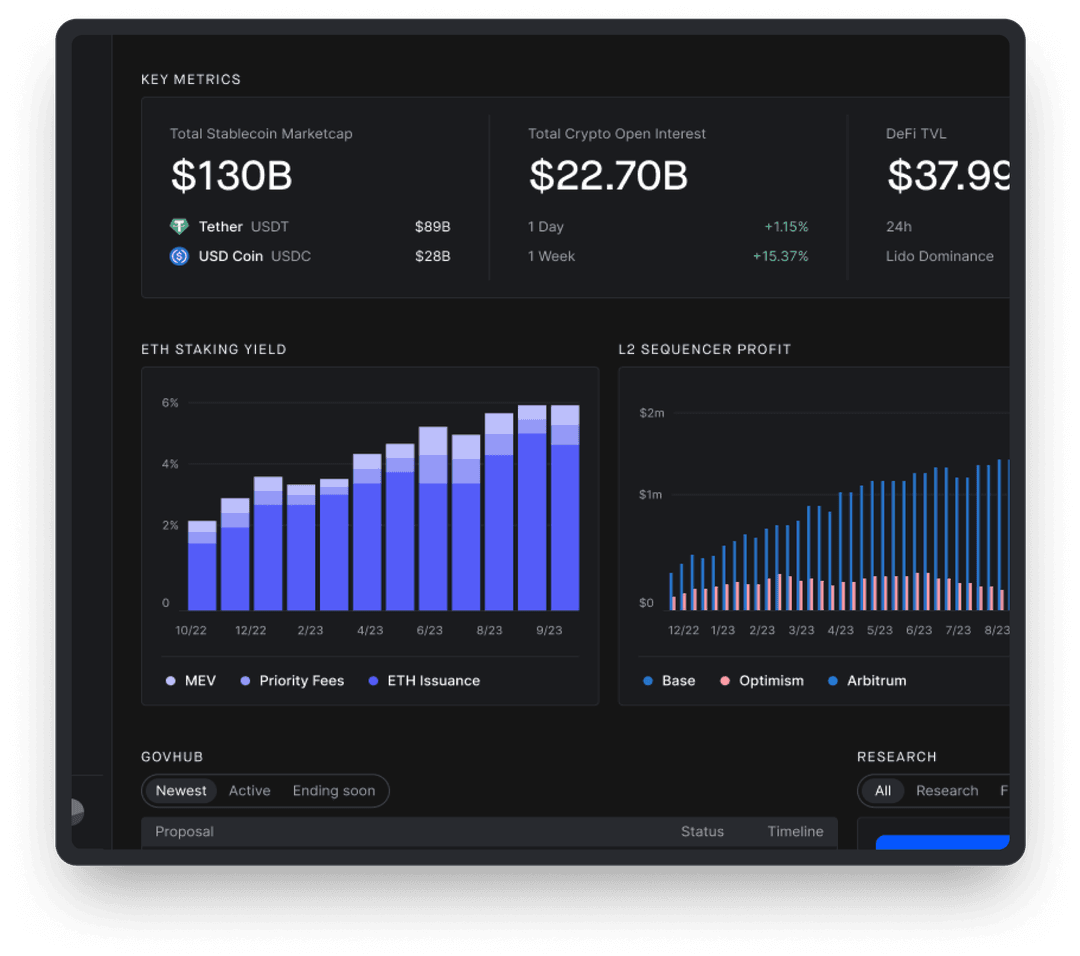Sort proposals by the Status column
The image size is (1080, 956).
pos(702,831)
